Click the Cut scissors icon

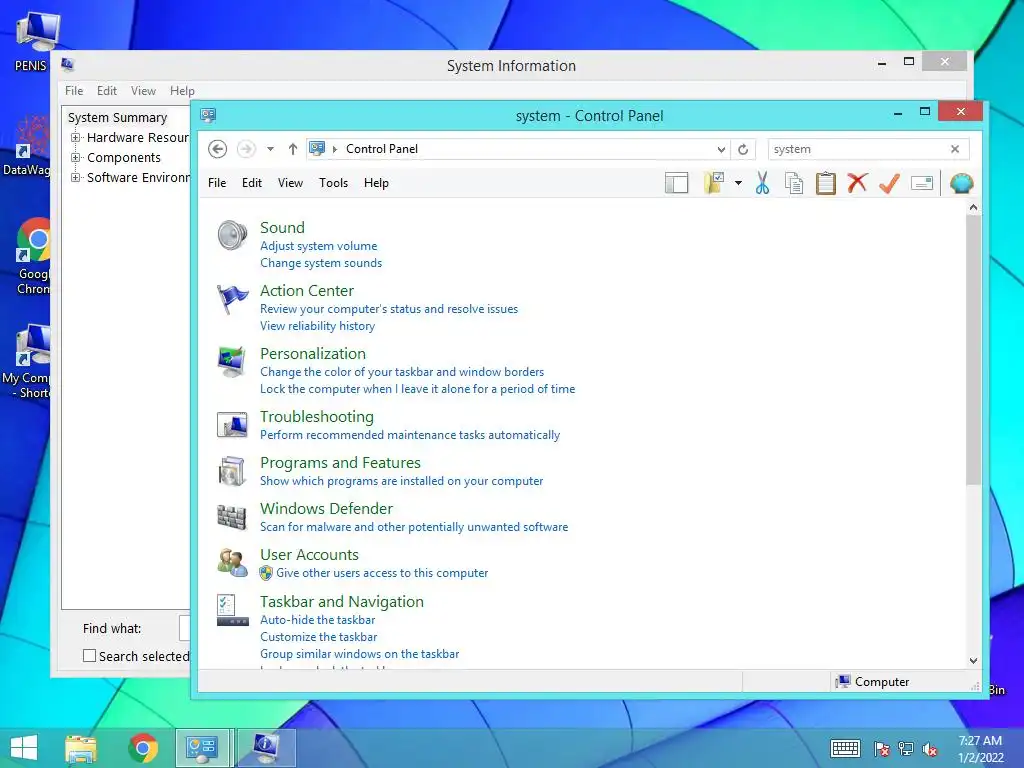762,184
